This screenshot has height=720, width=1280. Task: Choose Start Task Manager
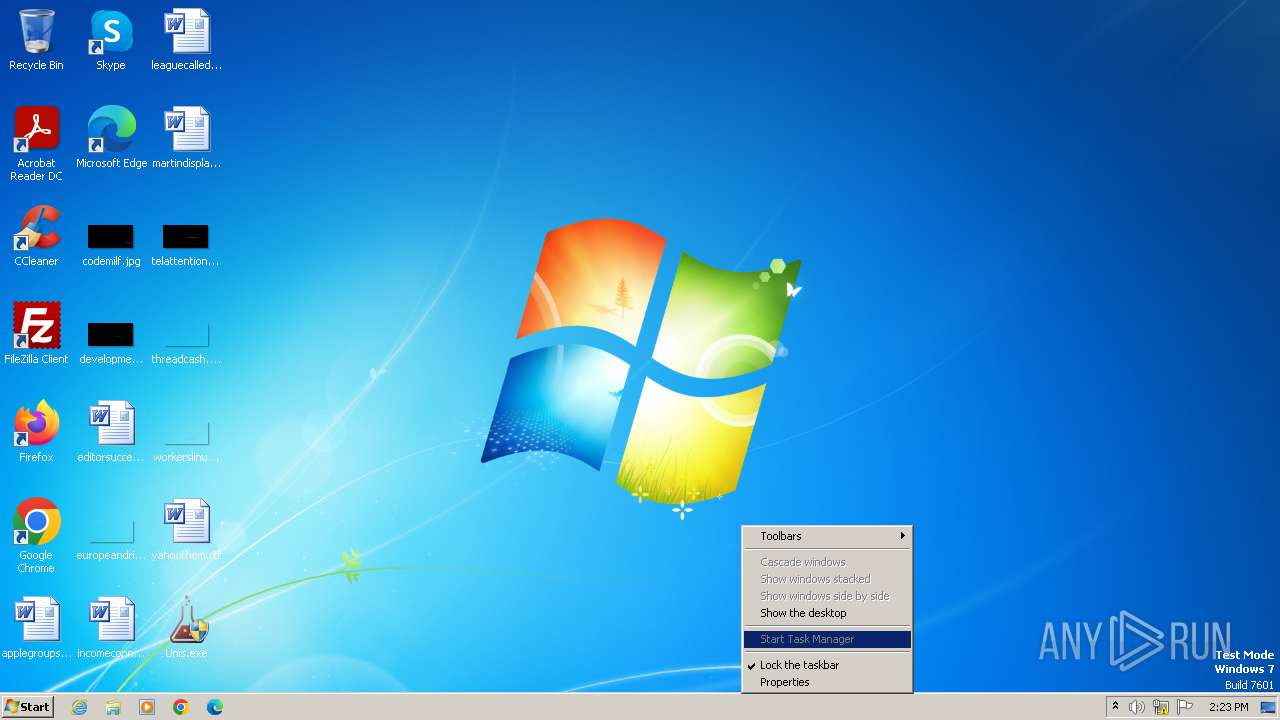[x=827, y=639]
